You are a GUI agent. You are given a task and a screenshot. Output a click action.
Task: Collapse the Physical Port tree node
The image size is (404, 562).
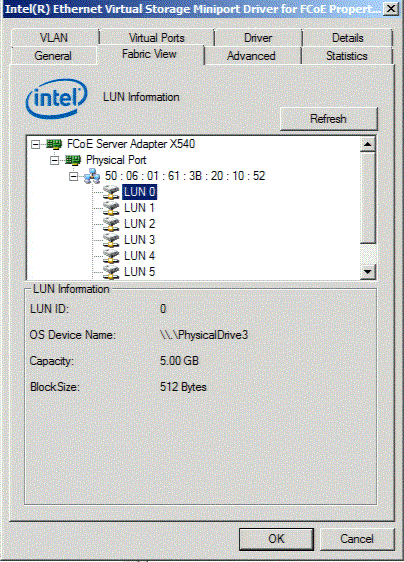(54, 160)
